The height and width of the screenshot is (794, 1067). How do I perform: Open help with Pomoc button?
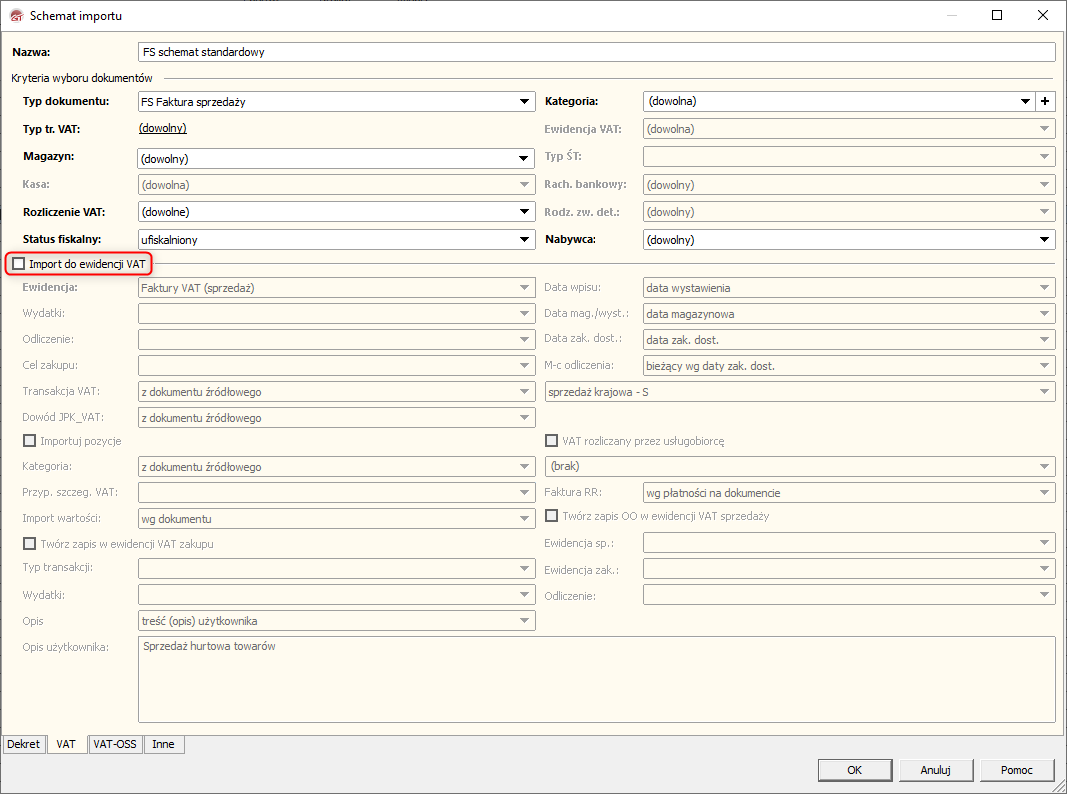(1016, 770)
